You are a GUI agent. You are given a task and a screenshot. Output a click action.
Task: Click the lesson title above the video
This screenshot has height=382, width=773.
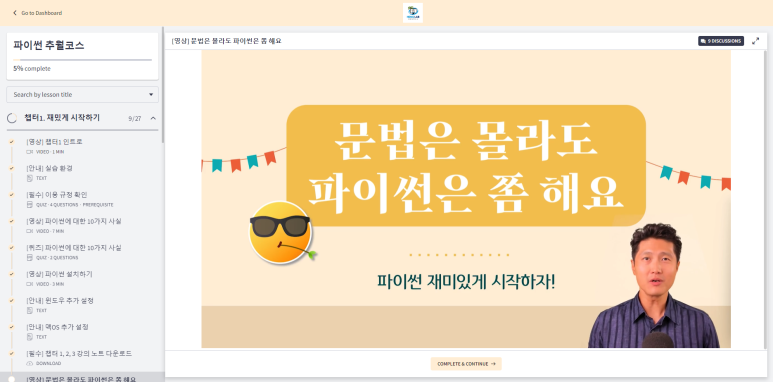(x=226, y=41)
